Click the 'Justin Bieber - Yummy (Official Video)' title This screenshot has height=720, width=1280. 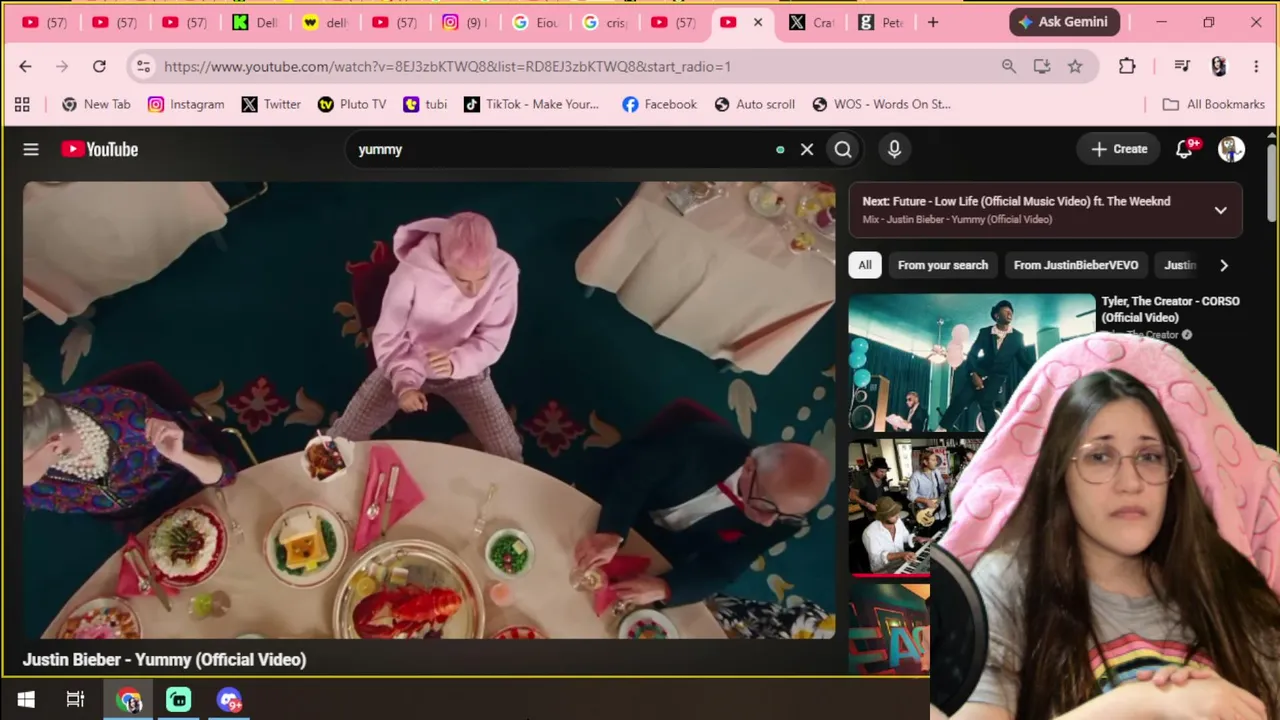(x=165, y=659)
